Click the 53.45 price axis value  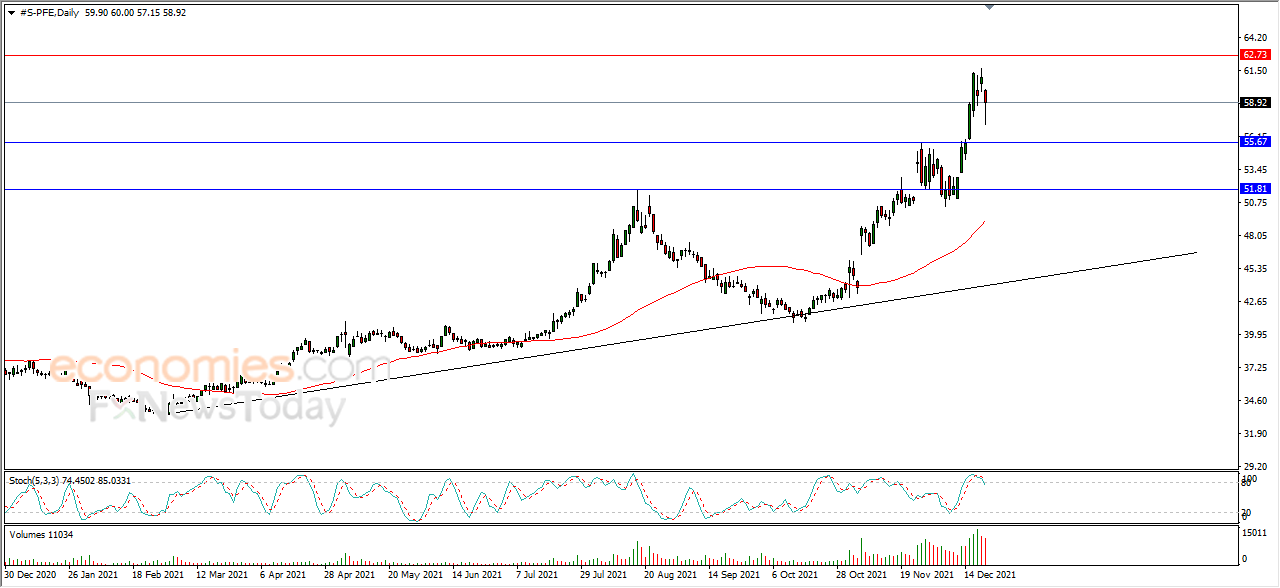pyautogui.click(x=1255, y=170)
